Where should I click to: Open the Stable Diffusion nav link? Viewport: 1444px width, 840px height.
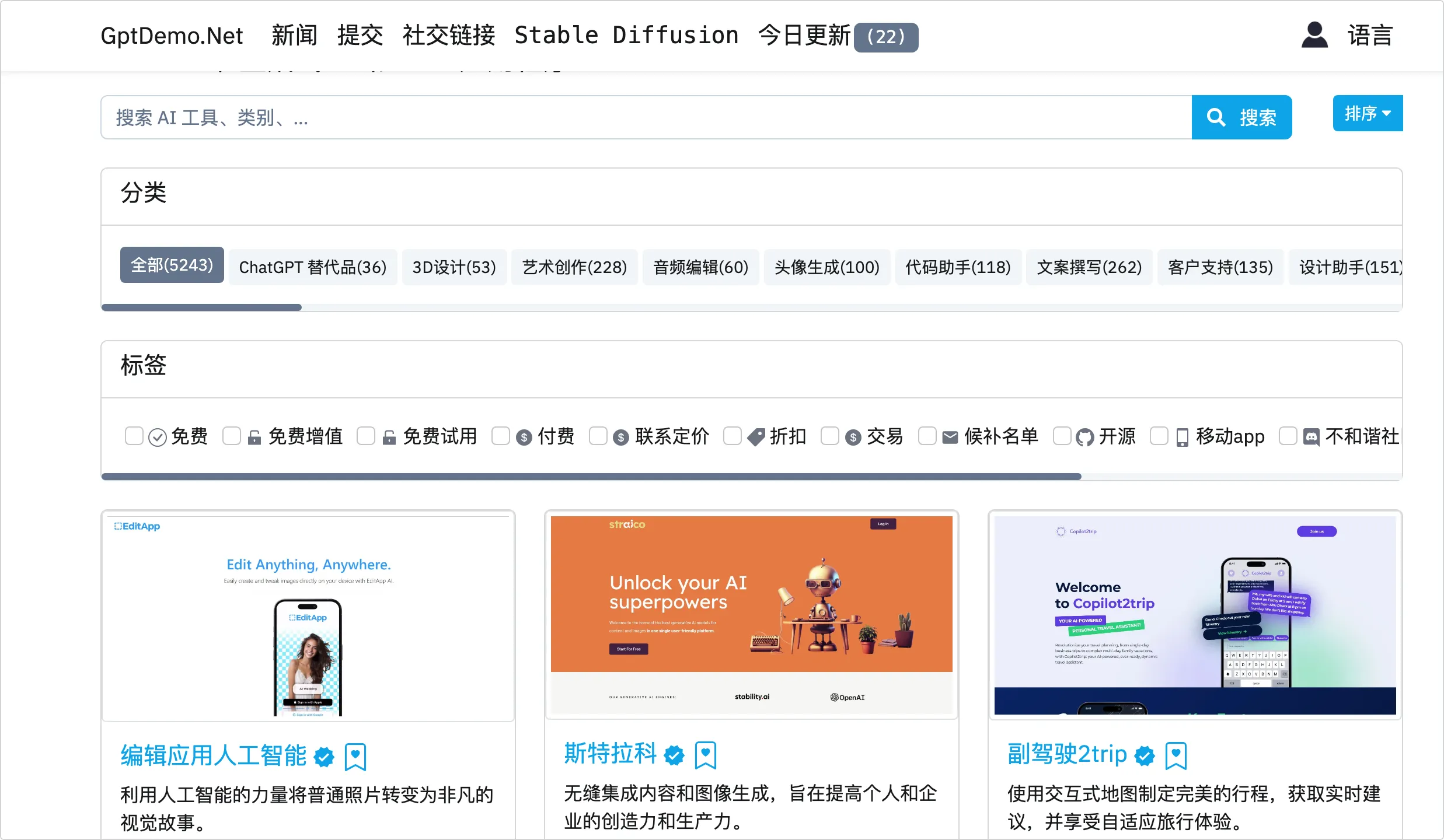pos(626,36)
